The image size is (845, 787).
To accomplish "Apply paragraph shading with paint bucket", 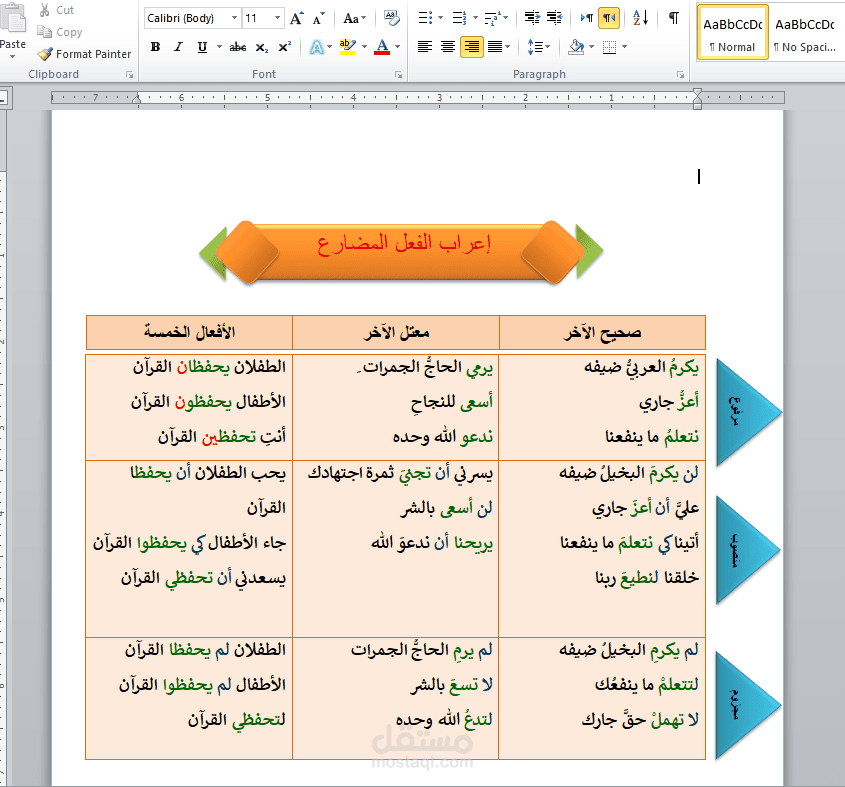I will point(576,47).
